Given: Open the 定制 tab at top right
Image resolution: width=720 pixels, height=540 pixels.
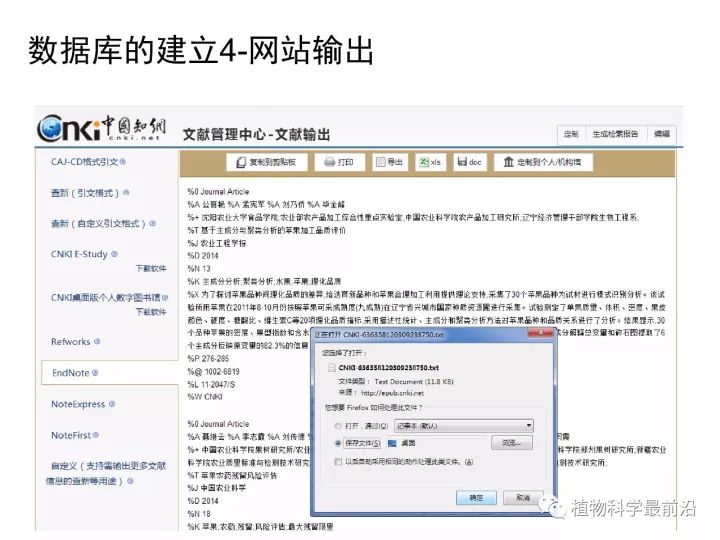Looking at the screenshot, I should pyautogui.click(x=571, y=134).
